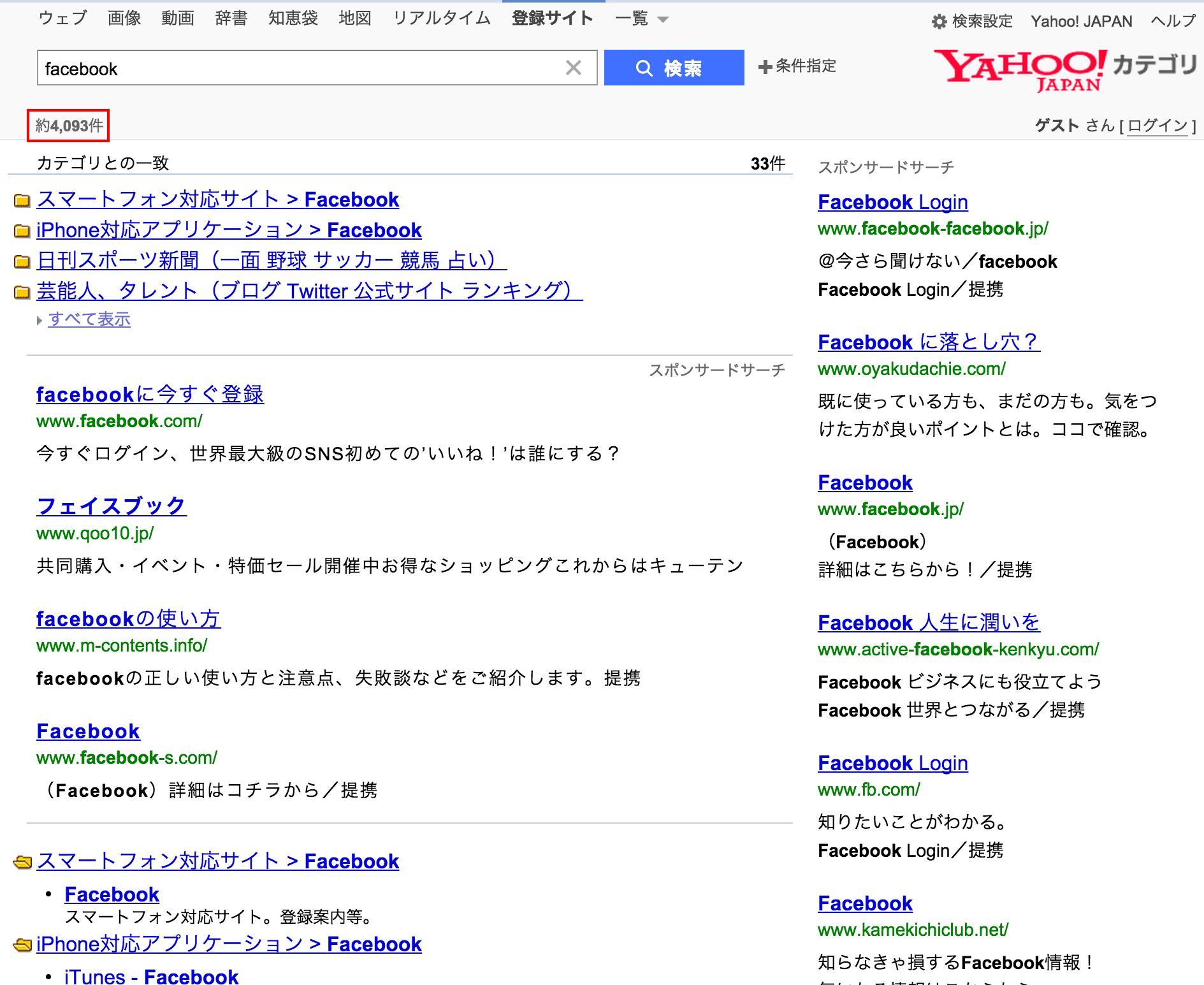Image resolution: width=1204 pixels, height=985 pixels.
Task: Expand categories with すべて表示
Action: (89, 319)
